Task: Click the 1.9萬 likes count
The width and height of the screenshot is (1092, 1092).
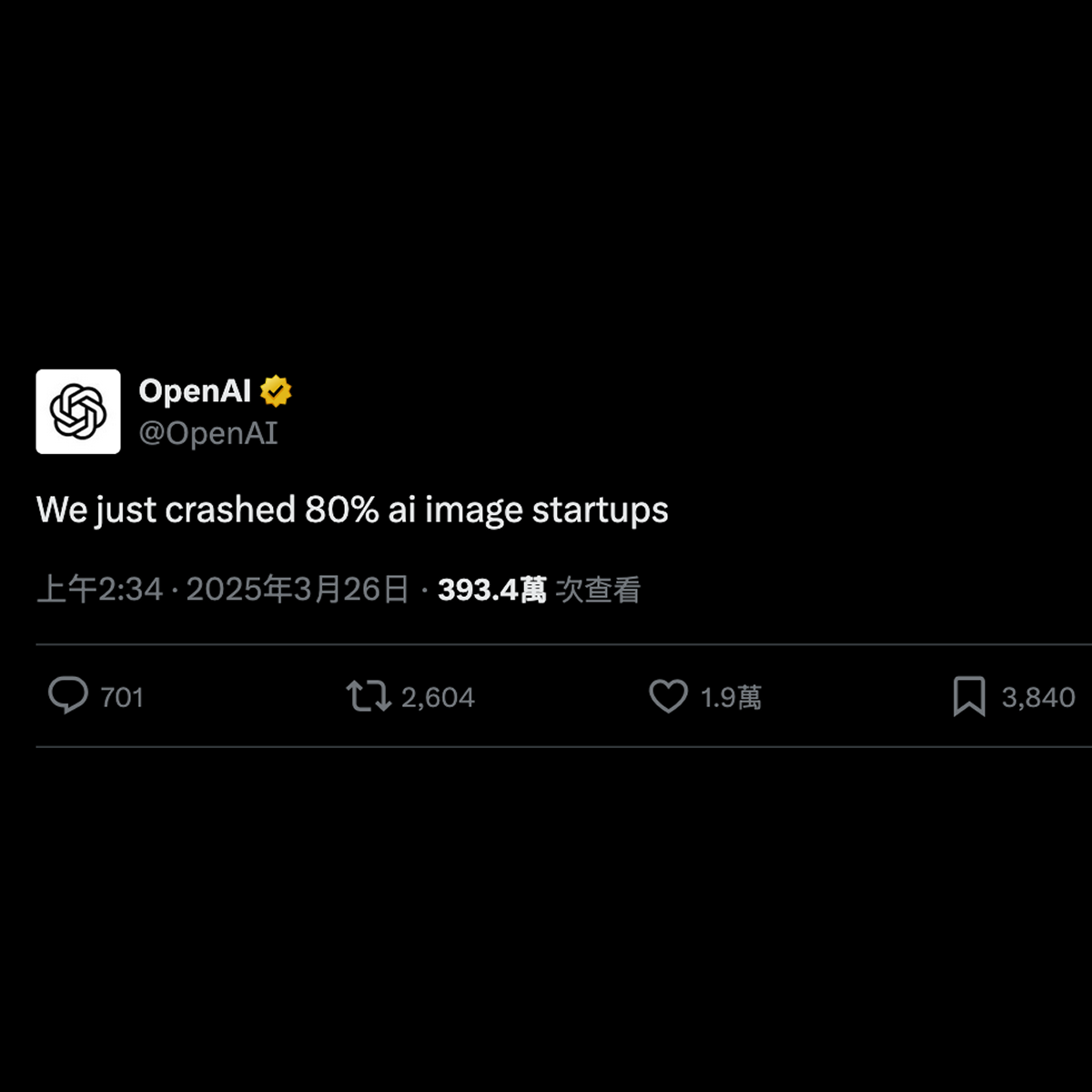Action: point(731,698)
